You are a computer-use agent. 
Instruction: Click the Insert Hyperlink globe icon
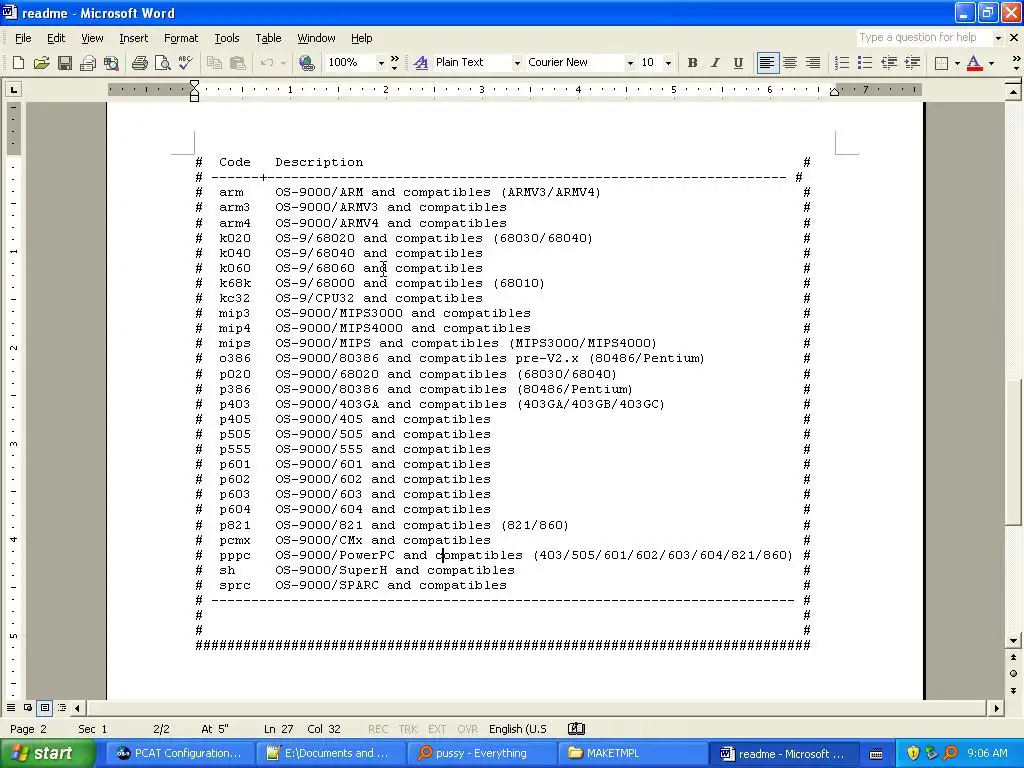306,63
